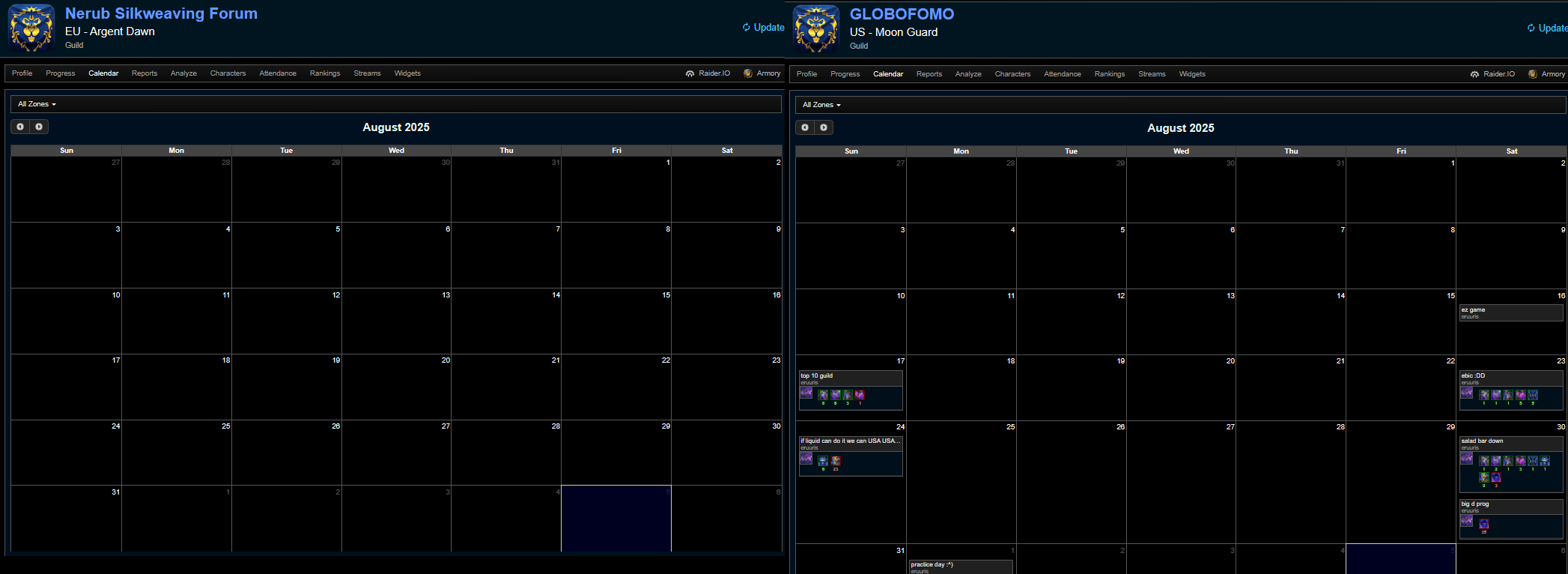This screenshot has height=574, width=1568.
Task: Click zone icon in "if liquid can do it" event
Action: coord(806,458)
